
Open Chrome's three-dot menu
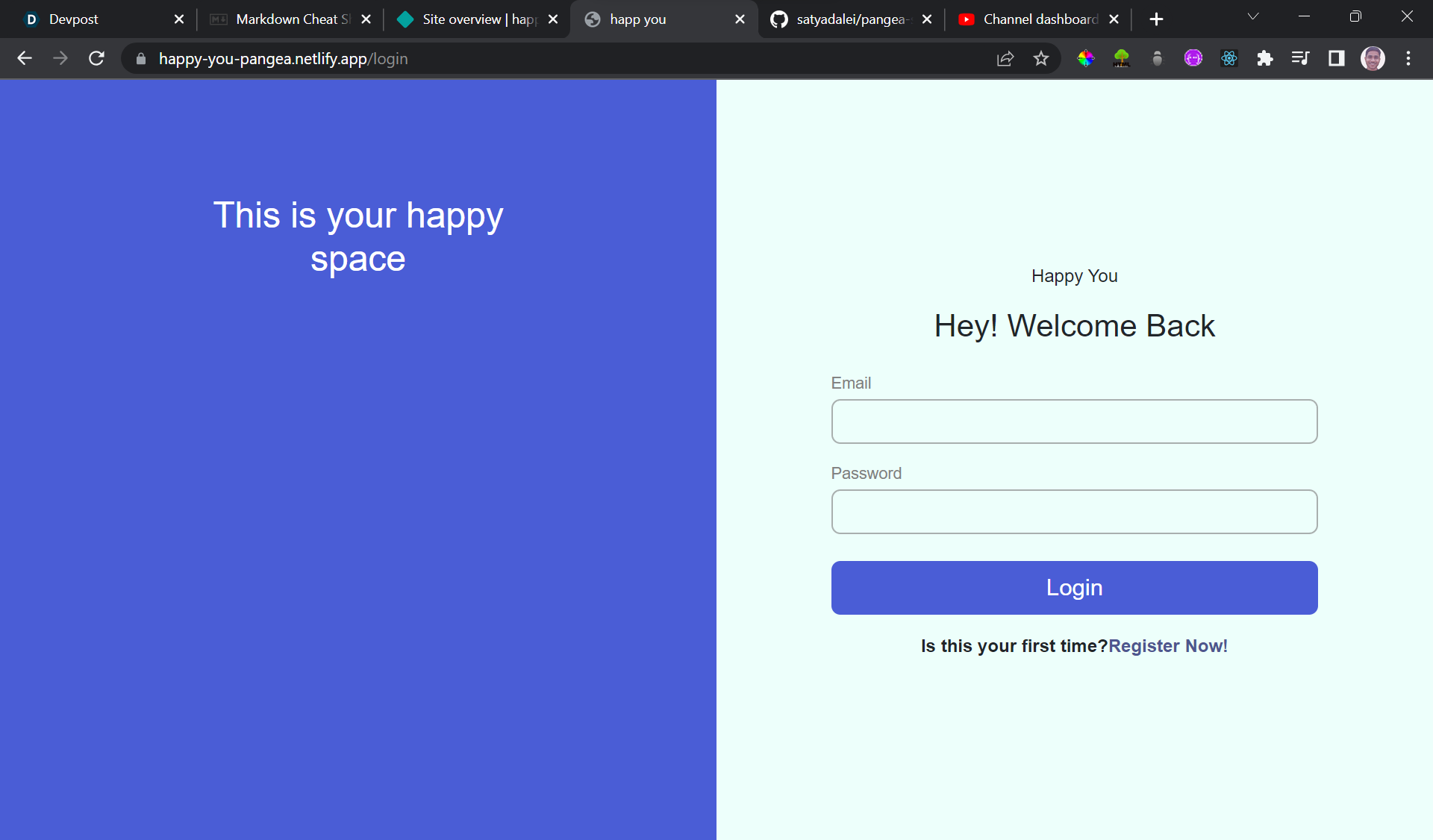1408,58
